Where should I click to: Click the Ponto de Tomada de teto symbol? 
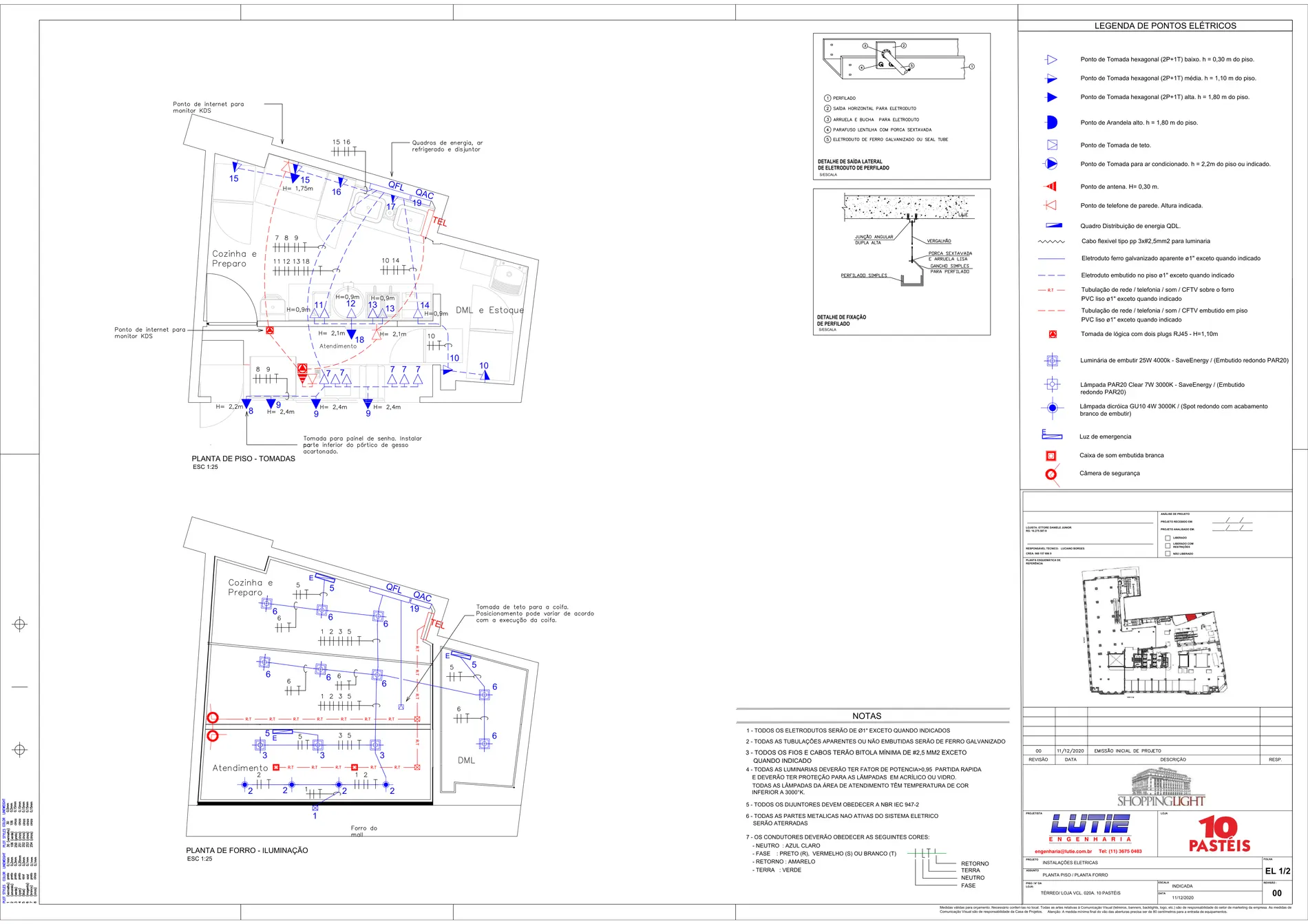coord(1052,145)
